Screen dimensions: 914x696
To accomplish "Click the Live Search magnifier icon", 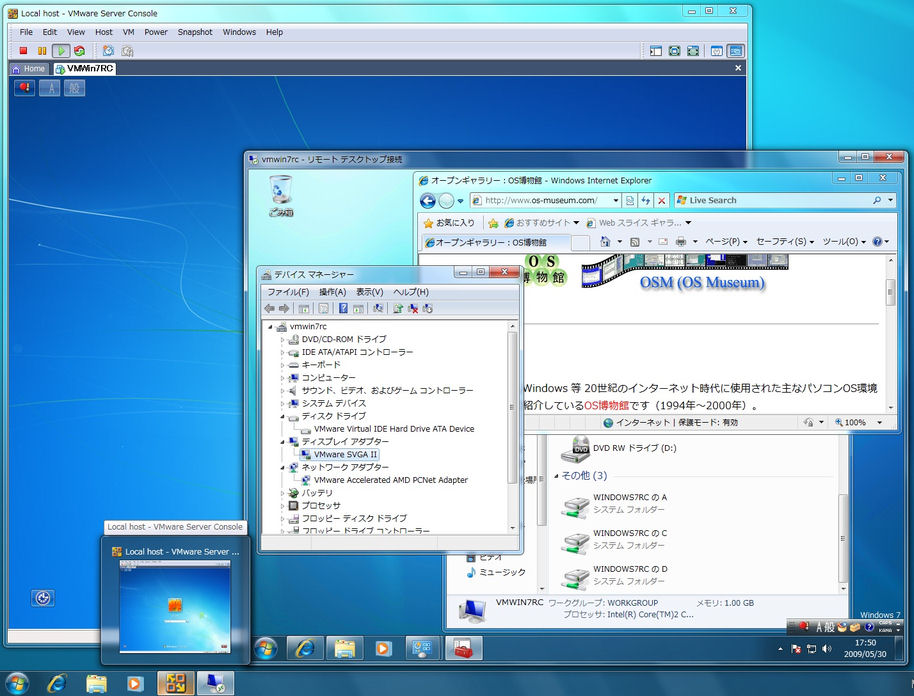I will pos(877,200).
